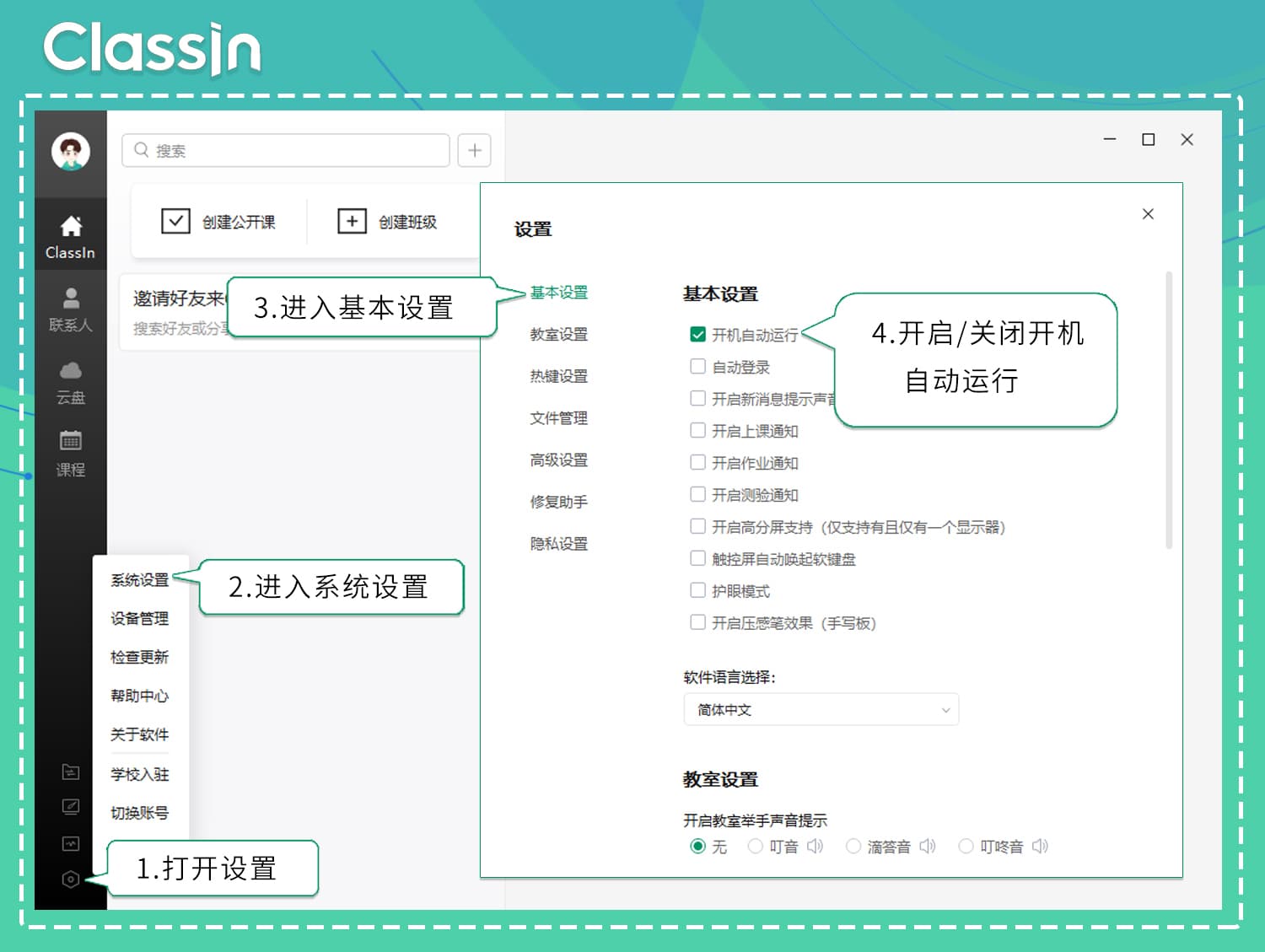
Task: Select the 叮音 radio button
Action: tap(755, 846)
